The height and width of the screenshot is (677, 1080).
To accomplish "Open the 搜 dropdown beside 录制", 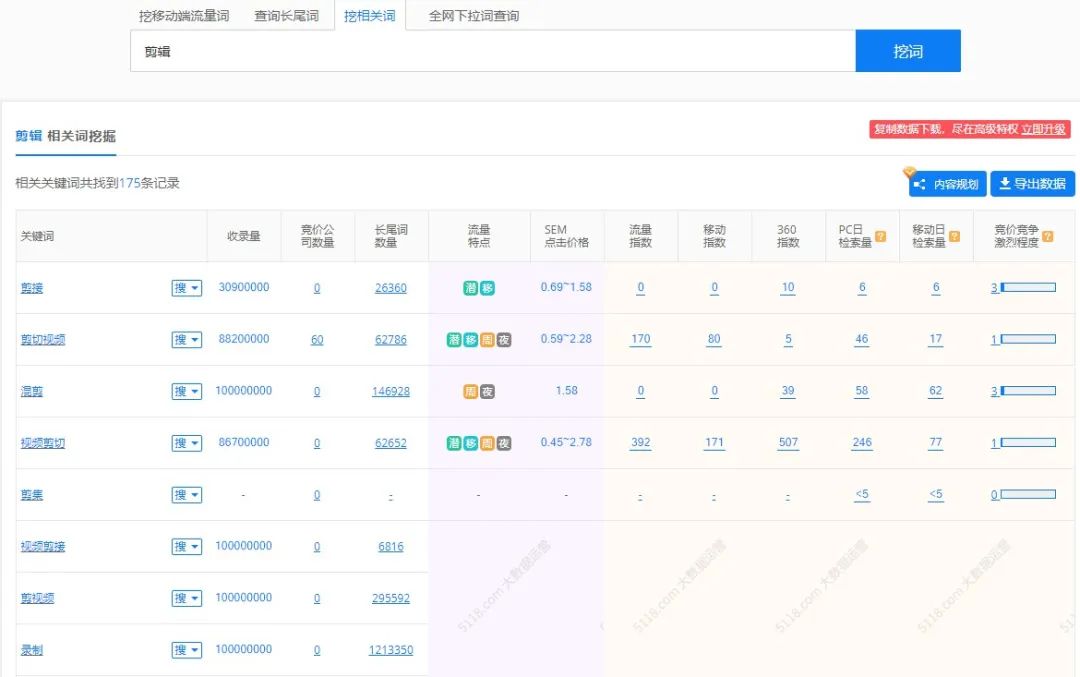I will [186, 649].
